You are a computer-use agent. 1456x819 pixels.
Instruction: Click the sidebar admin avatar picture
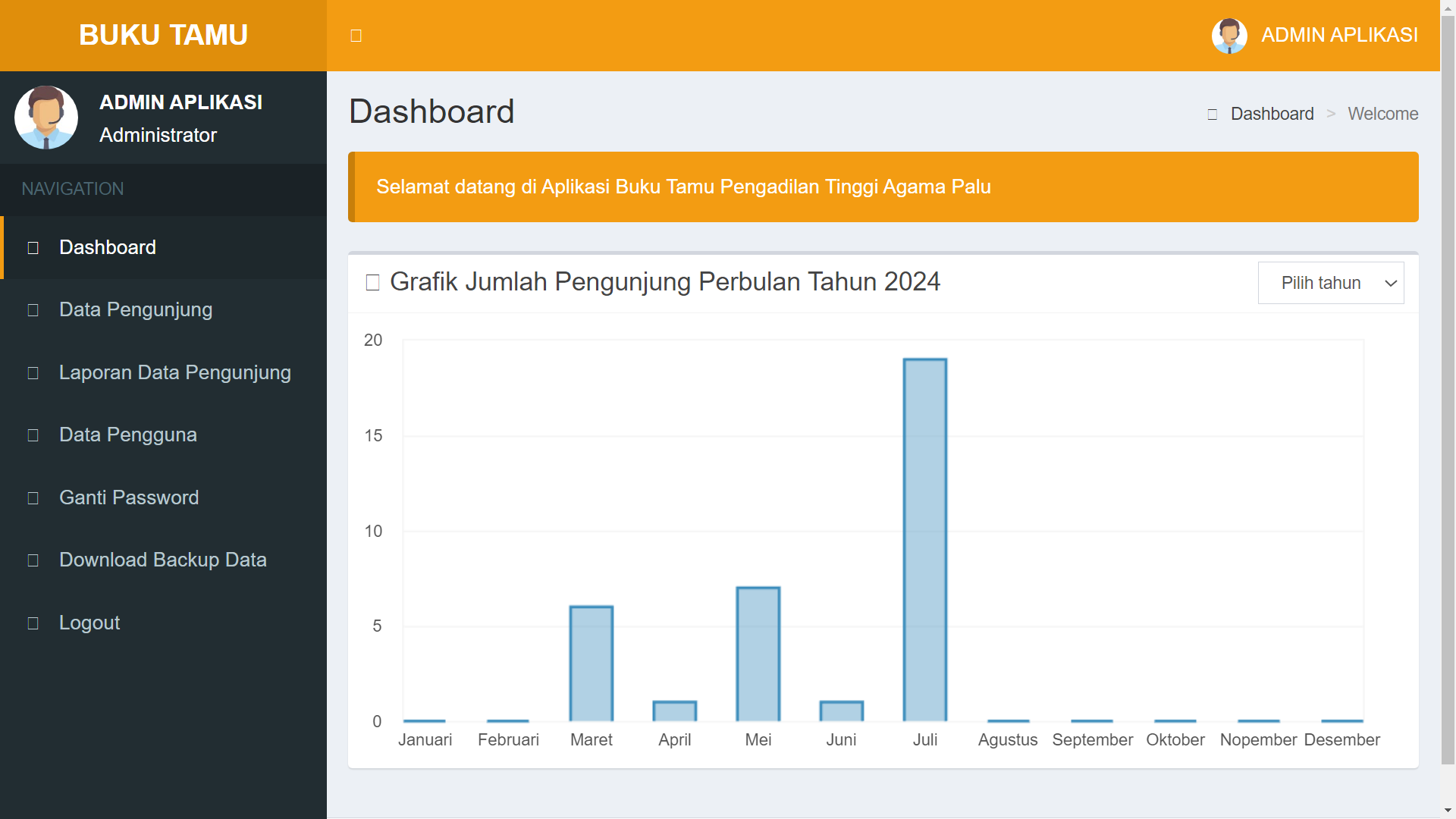tap(46, 118)
